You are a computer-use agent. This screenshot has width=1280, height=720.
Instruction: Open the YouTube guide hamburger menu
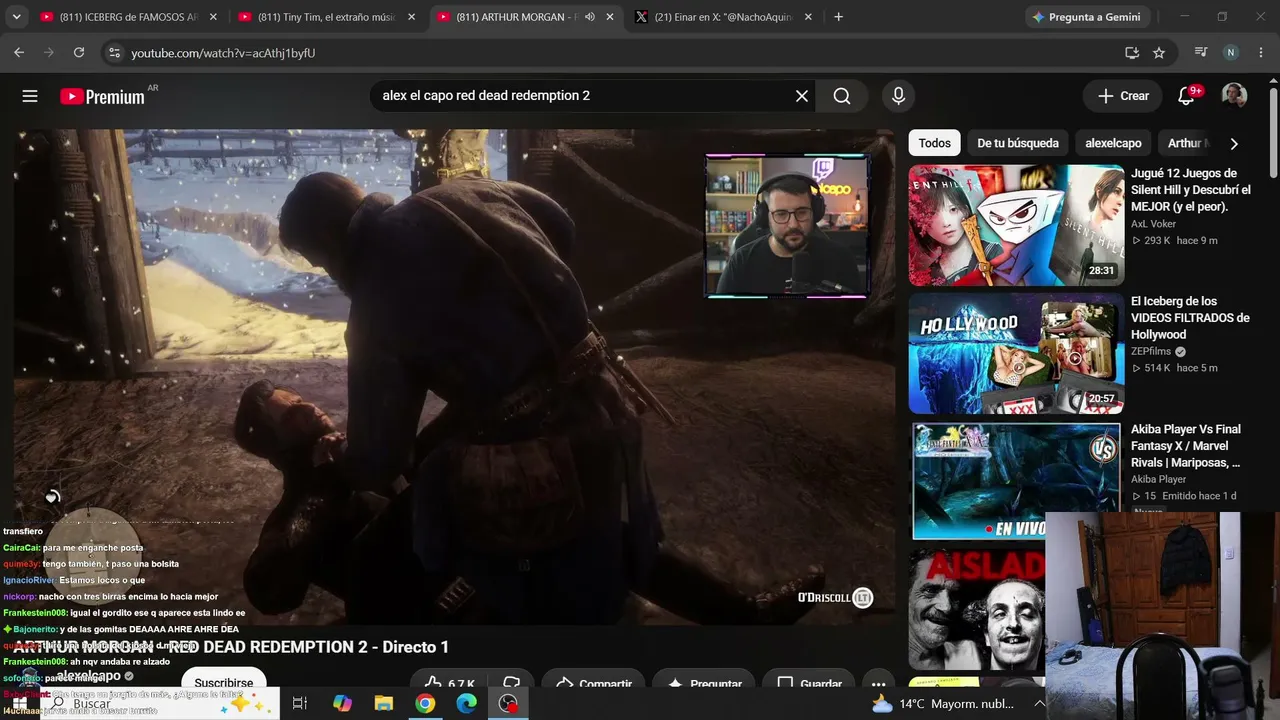pyautogui.click(x=30, y=96)
